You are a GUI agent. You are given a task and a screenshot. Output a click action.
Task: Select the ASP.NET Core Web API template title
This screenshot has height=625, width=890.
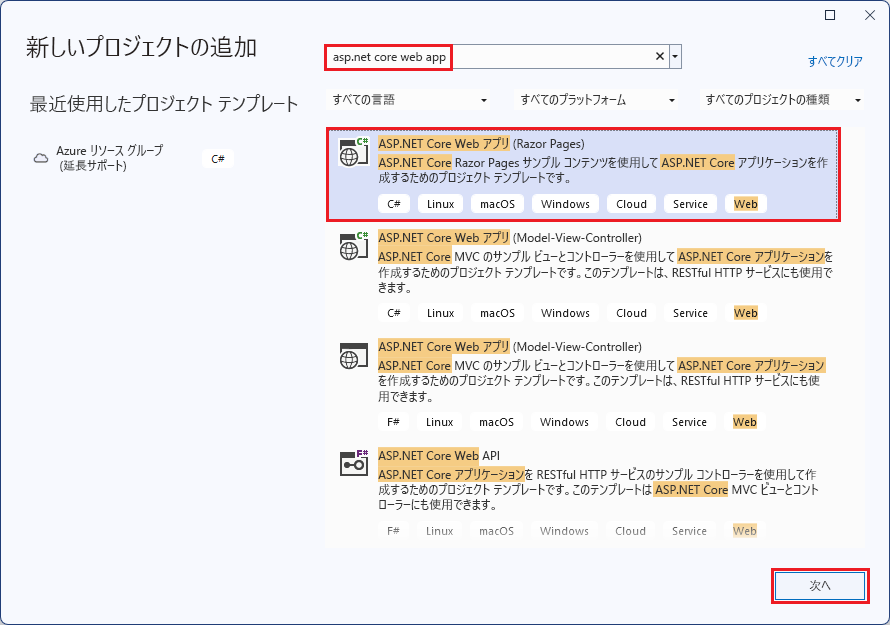coord(439,455)
